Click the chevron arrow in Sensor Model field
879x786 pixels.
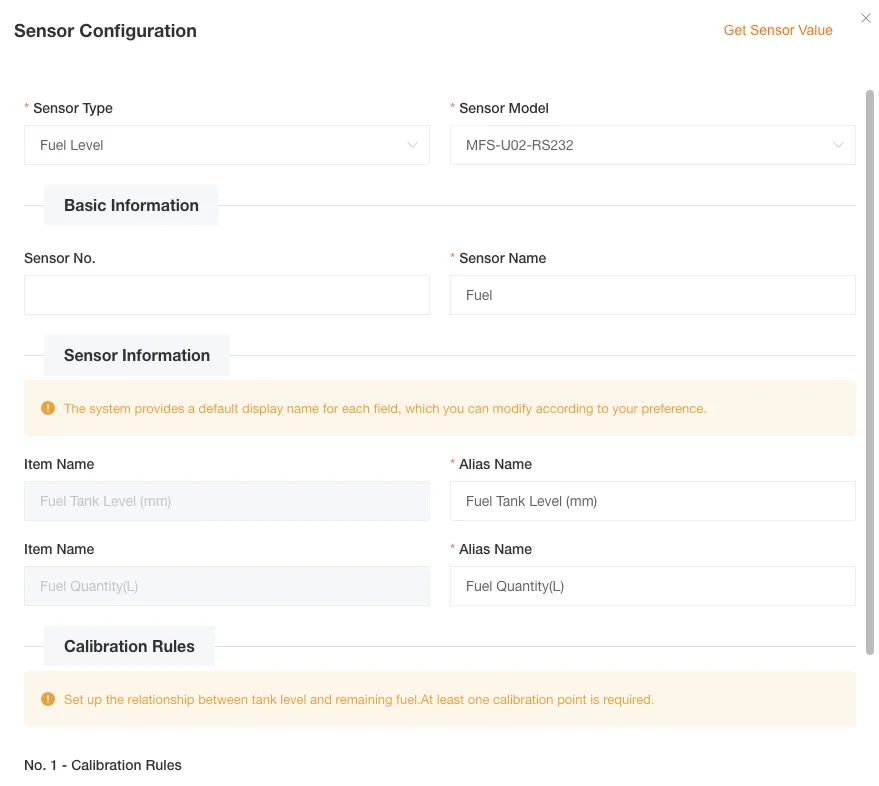(x=838, y=145)
